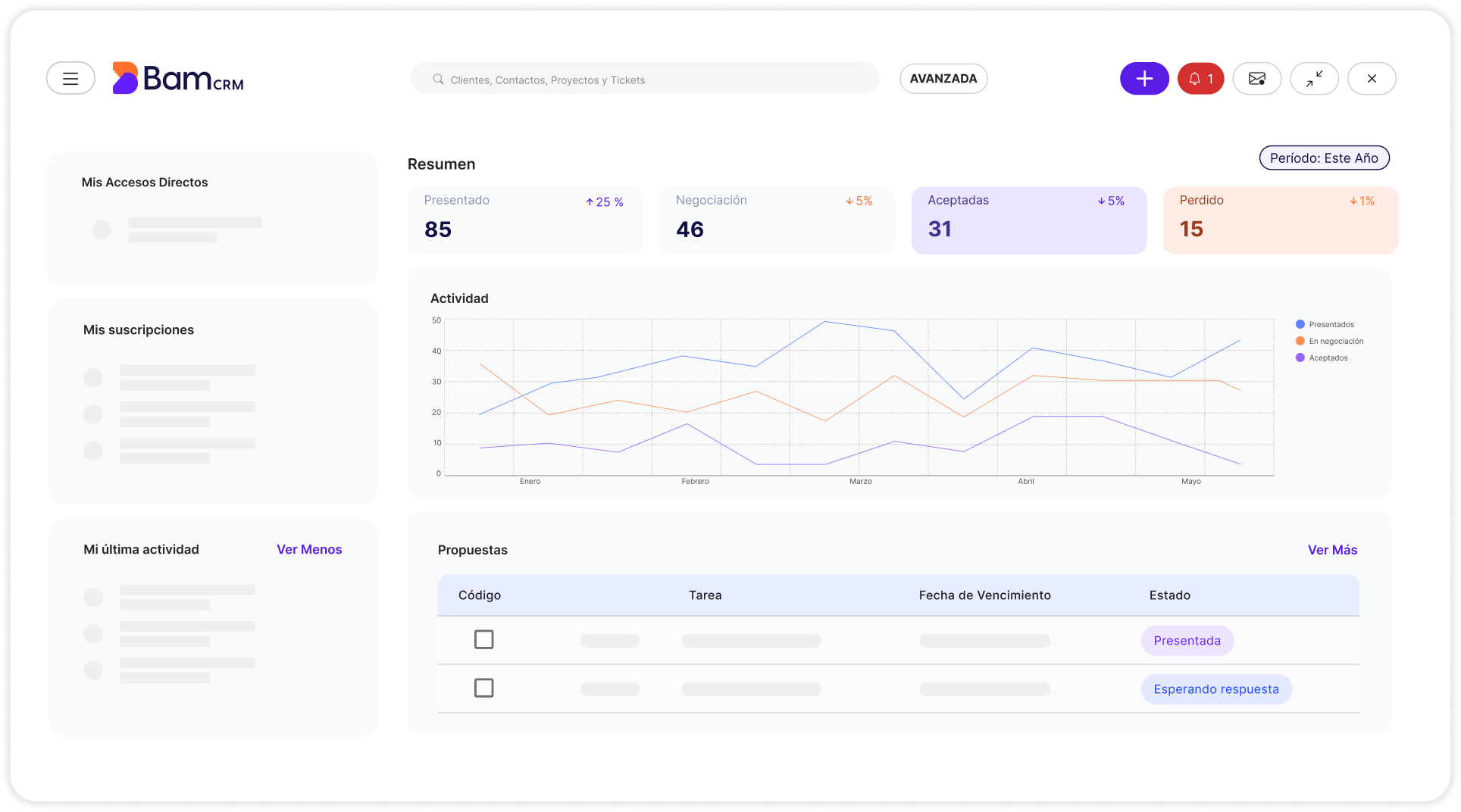The width and height of the screenshot is (1461, 812).
Task: Check the box in the Presentada row
Action: tap(483, 639)
